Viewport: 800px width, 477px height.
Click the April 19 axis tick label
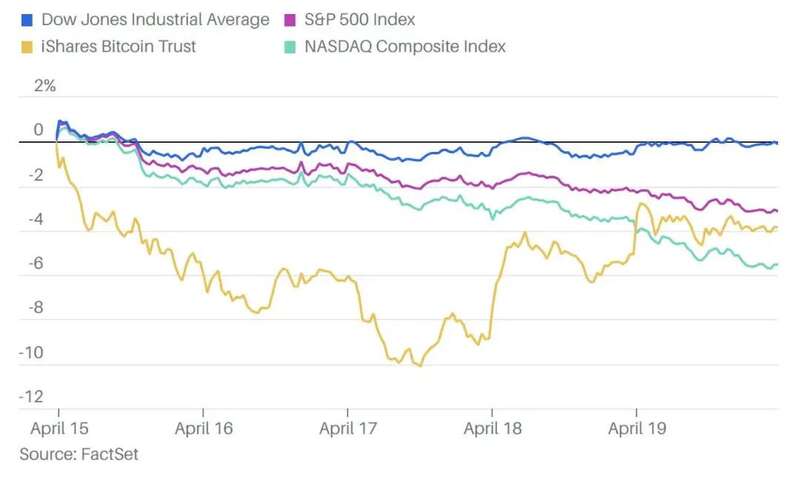point(637,429)
